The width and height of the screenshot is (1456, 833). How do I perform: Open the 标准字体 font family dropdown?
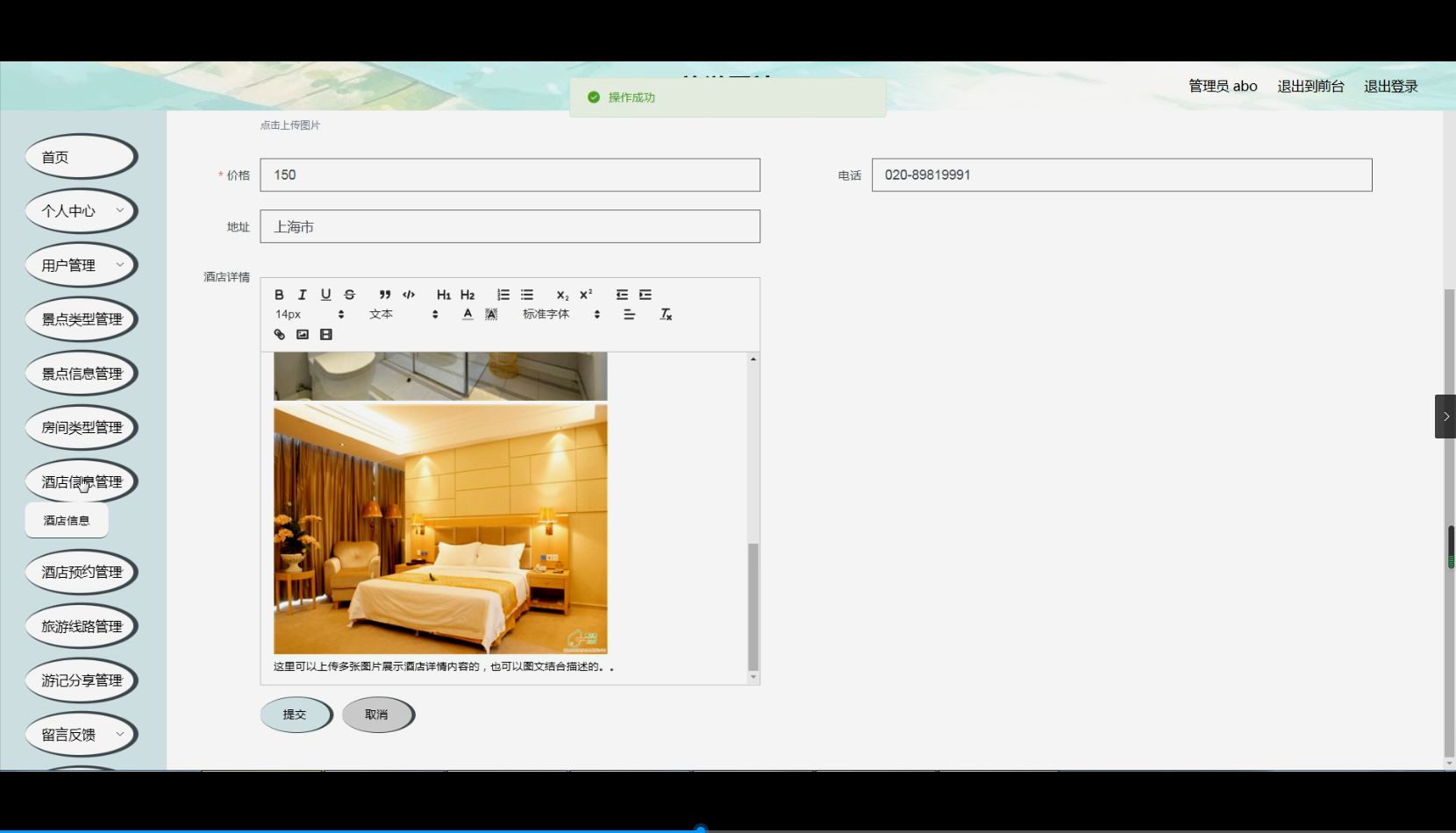coord(561,314)
